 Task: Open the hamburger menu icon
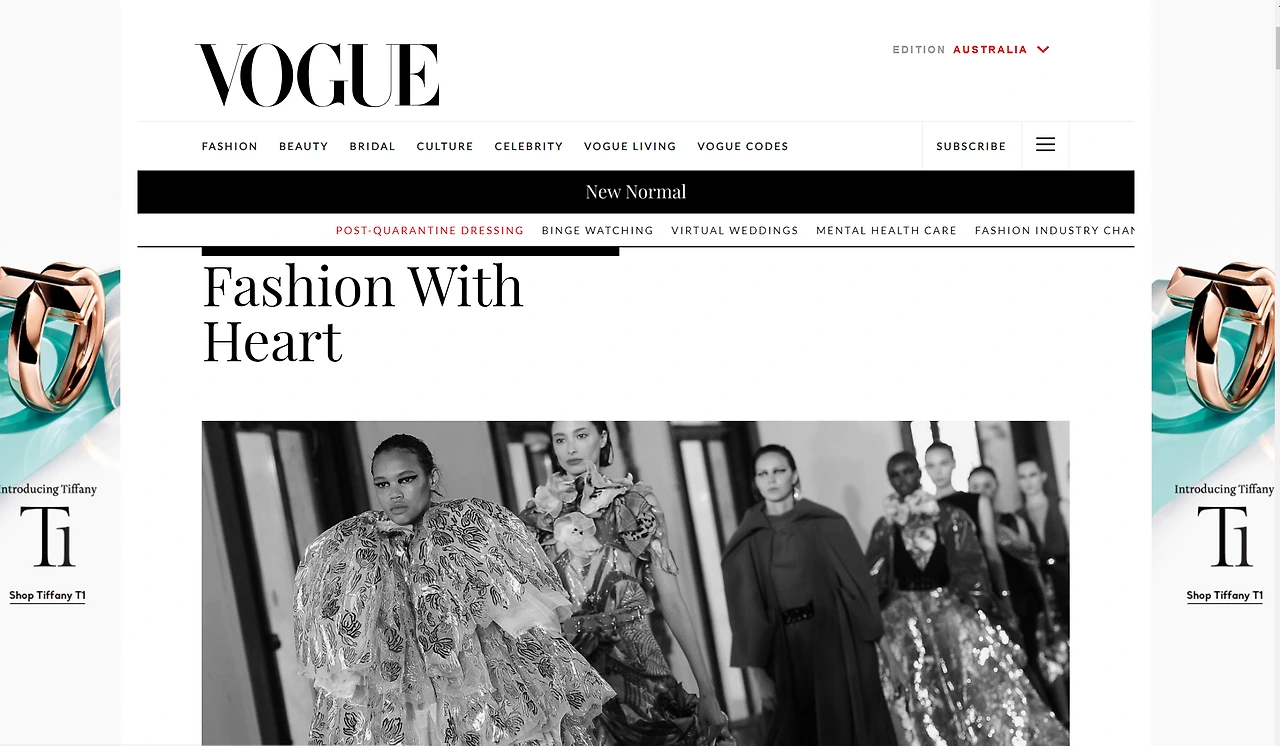point(1045,145)
